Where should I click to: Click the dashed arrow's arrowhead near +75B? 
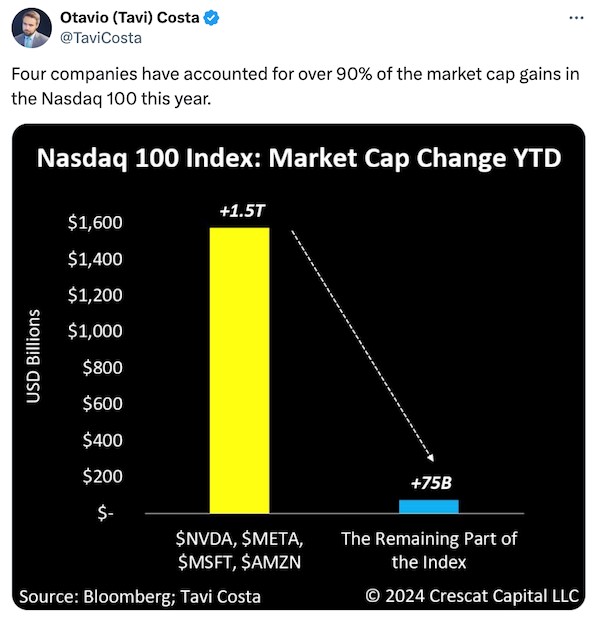(x=430, y=457)
